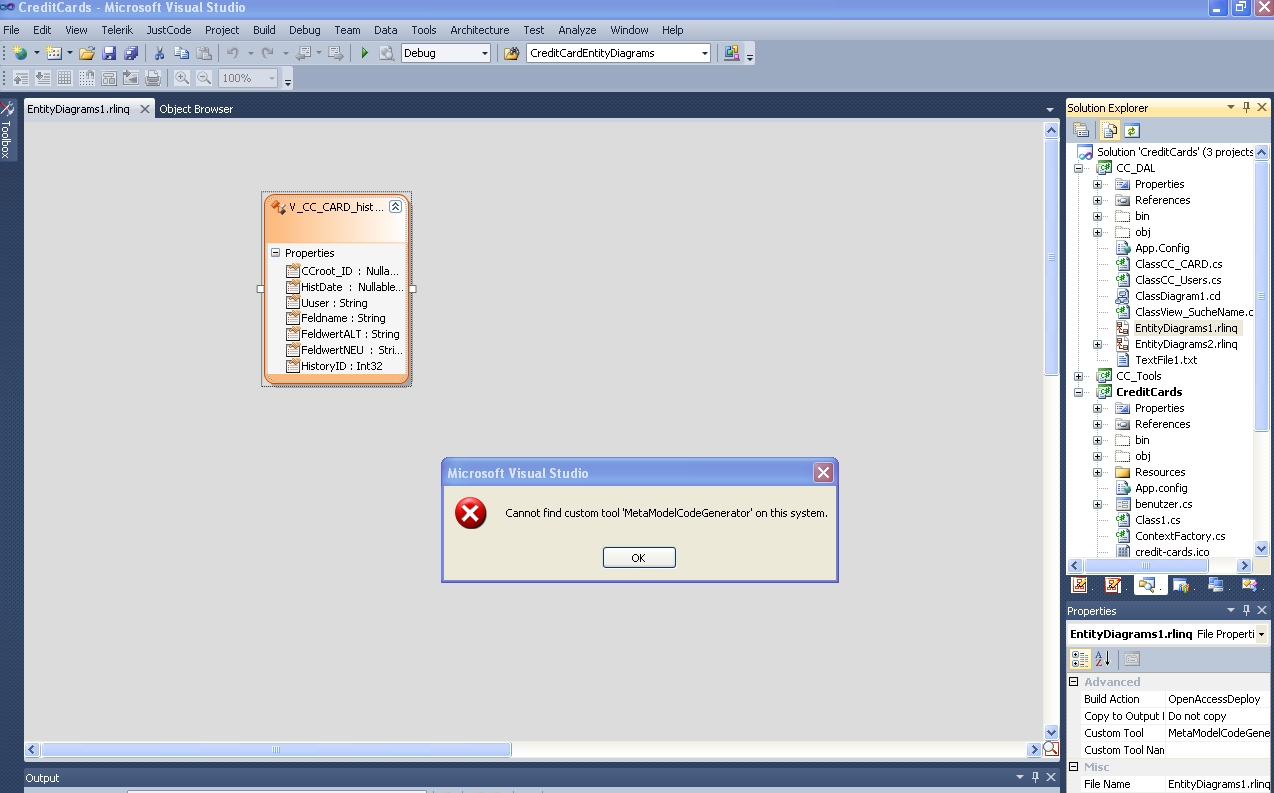The image size is (1274, 793).
Task: Click the diagram vertical scrollbar thumb
Action: [1051, 258]
